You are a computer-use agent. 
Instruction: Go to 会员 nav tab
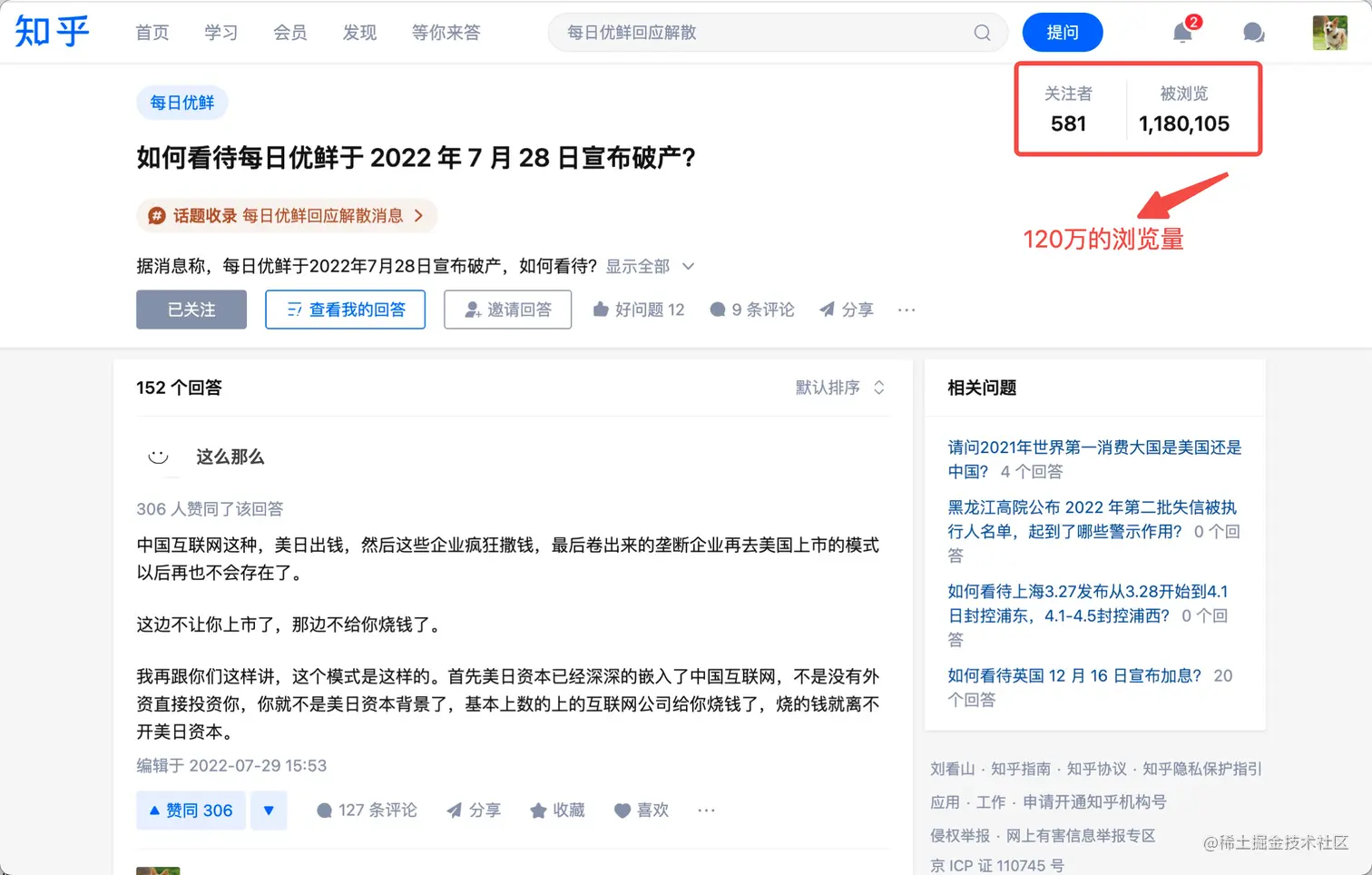coord(290,33)
